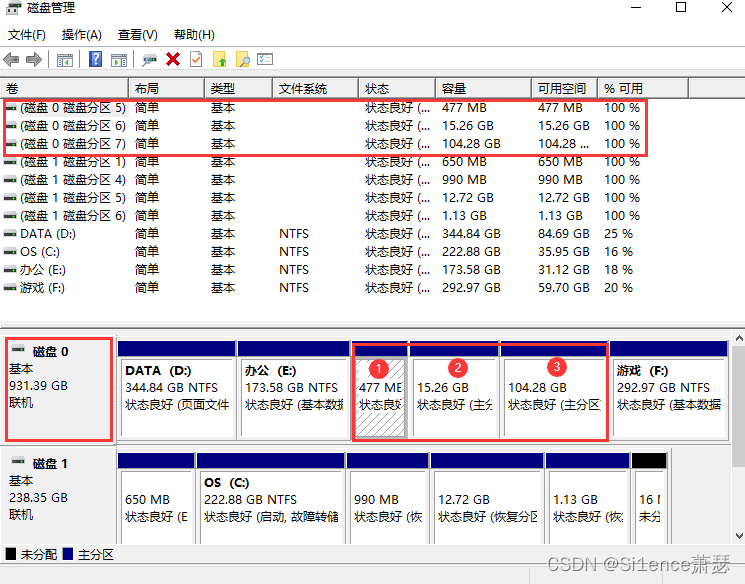The height and width of the screenshot is (584, 745).
Task: Open the blue question mark help icon
Action: [x=96, y=59]
